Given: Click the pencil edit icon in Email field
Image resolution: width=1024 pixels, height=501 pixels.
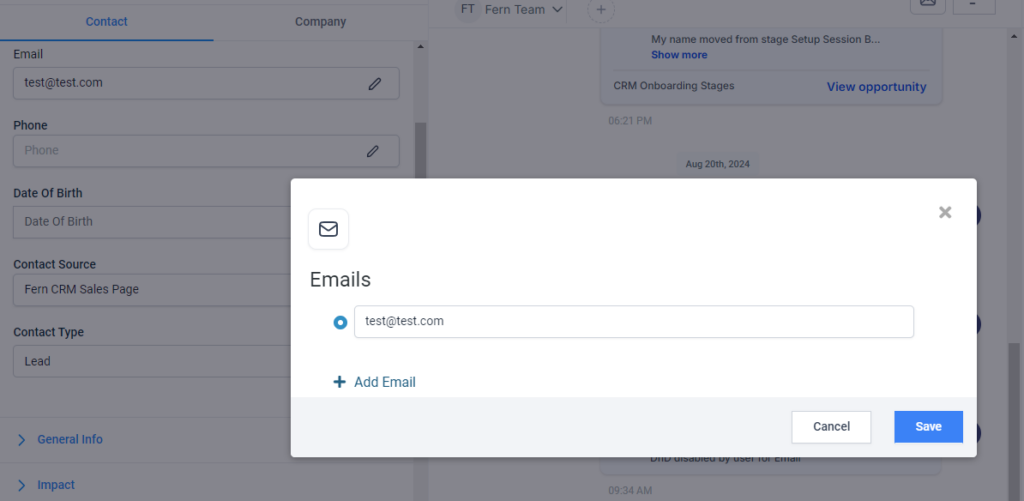Looking at the screenshot, I should click(x=374, y=84).
